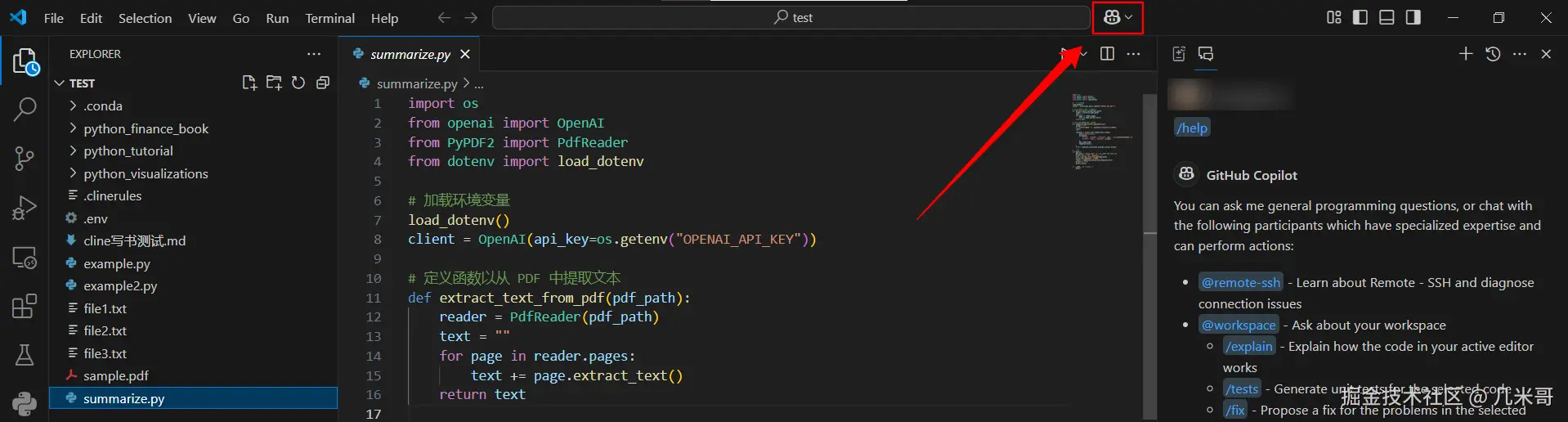Open editor More Actions ellipsis
This screenshot has height=422, width=1568.
click(1133, 54)
